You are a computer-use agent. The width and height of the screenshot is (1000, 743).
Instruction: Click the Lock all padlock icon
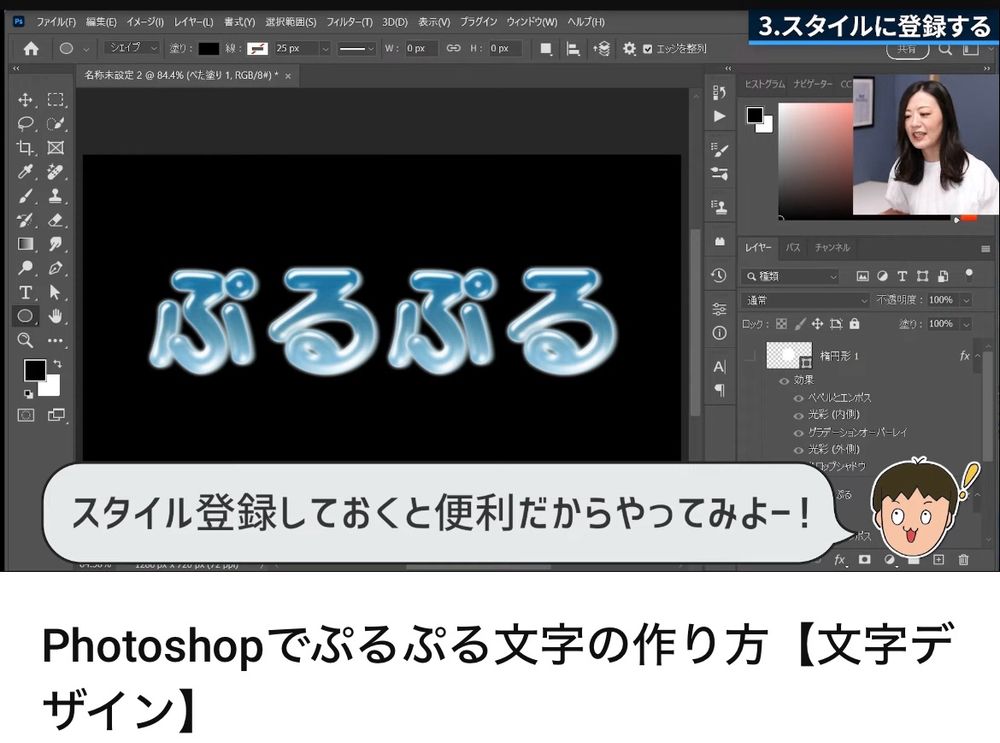coord(855,324)
